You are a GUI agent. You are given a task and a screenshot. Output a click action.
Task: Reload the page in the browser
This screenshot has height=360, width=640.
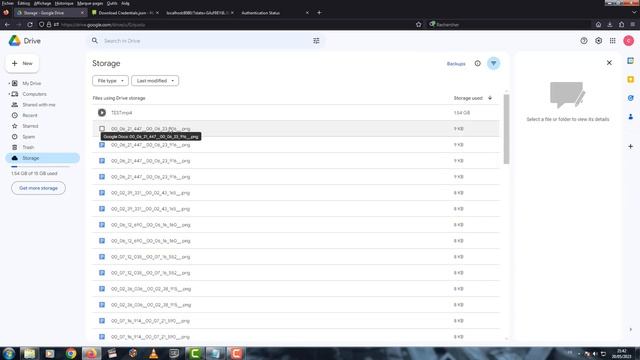point(30,24)
